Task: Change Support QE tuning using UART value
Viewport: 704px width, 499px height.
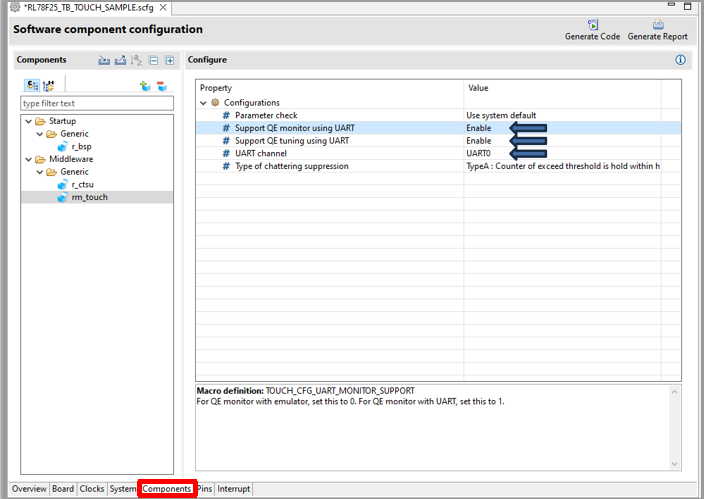Action: pos(478,141)
